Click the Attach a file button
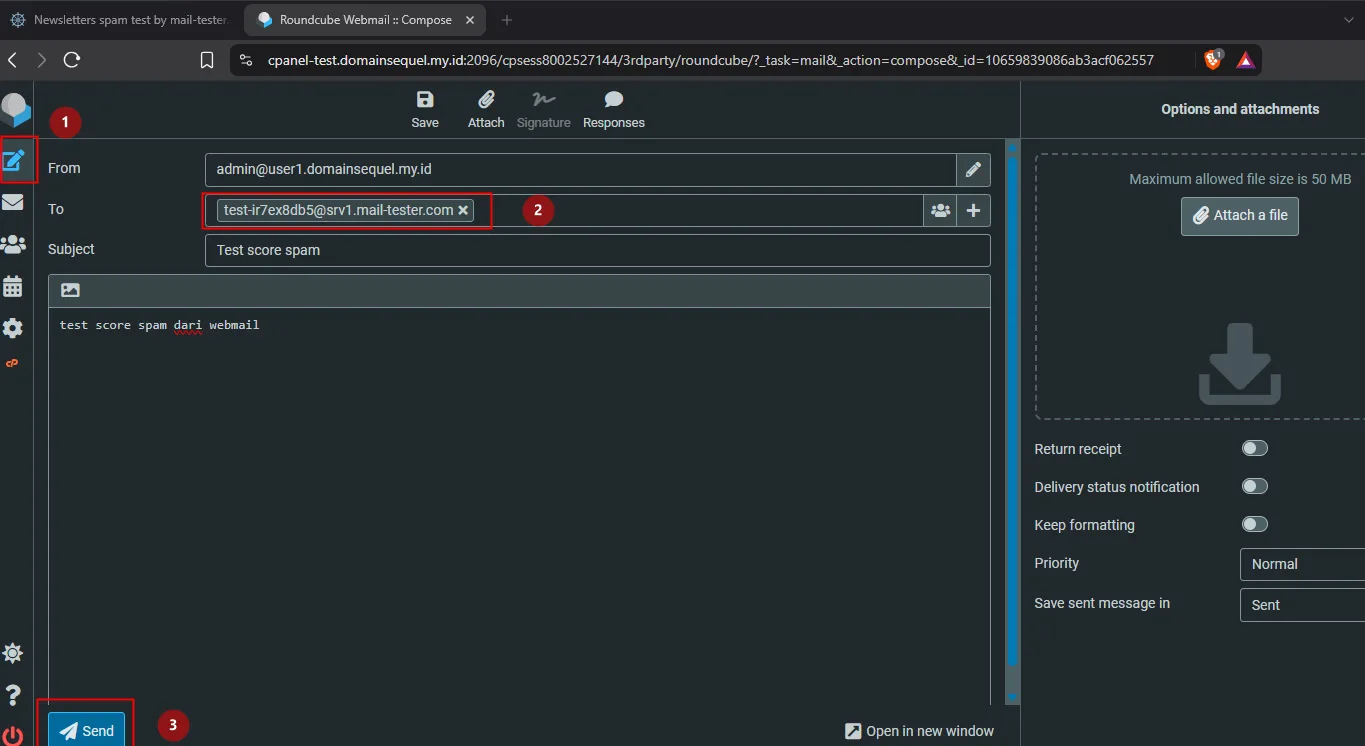Image resolution: width=1365 pixels, height=746 pixels. (1240, 216)
